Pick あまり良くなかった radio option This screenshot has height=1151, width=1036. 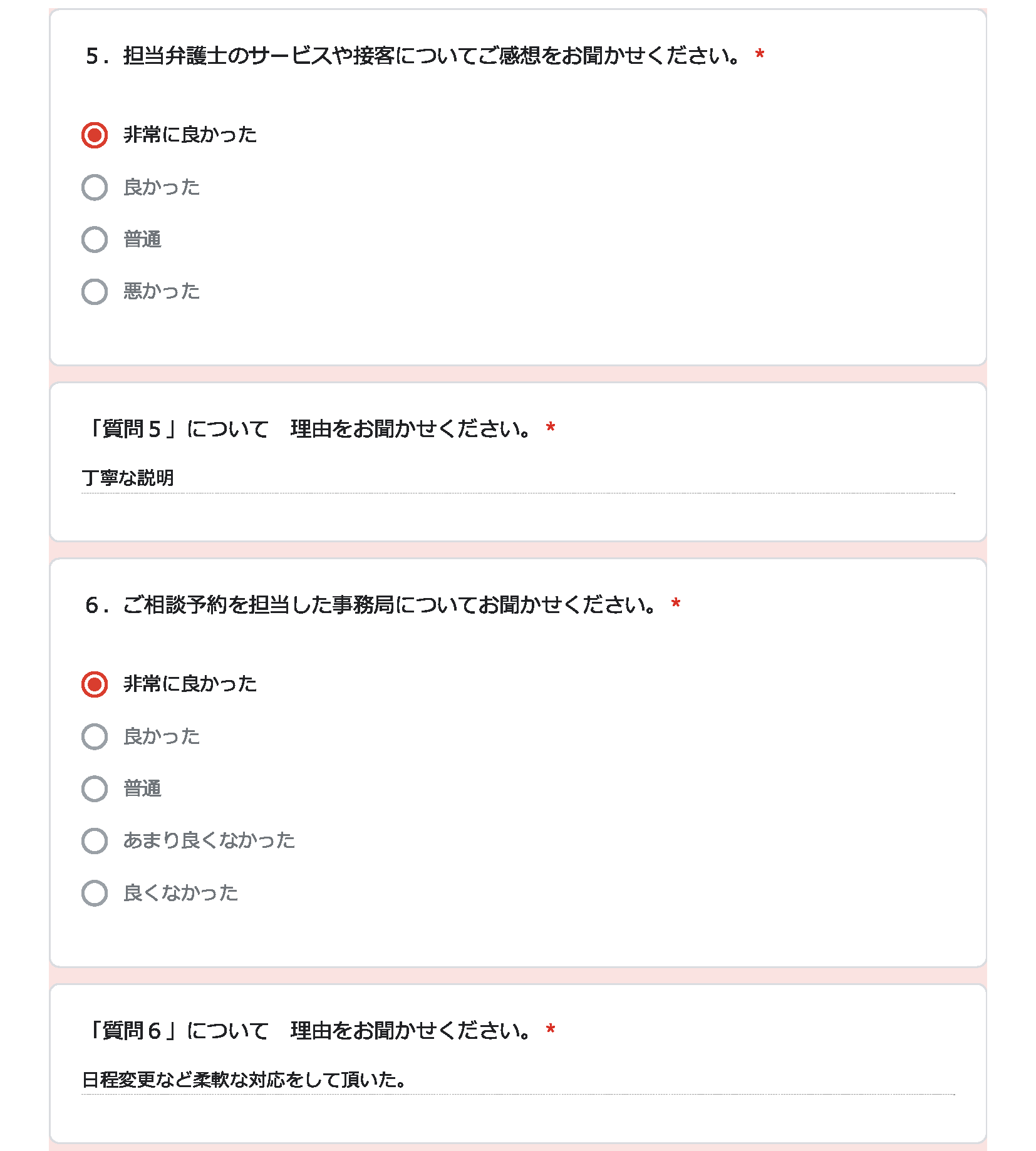click(x=95, y=841)
